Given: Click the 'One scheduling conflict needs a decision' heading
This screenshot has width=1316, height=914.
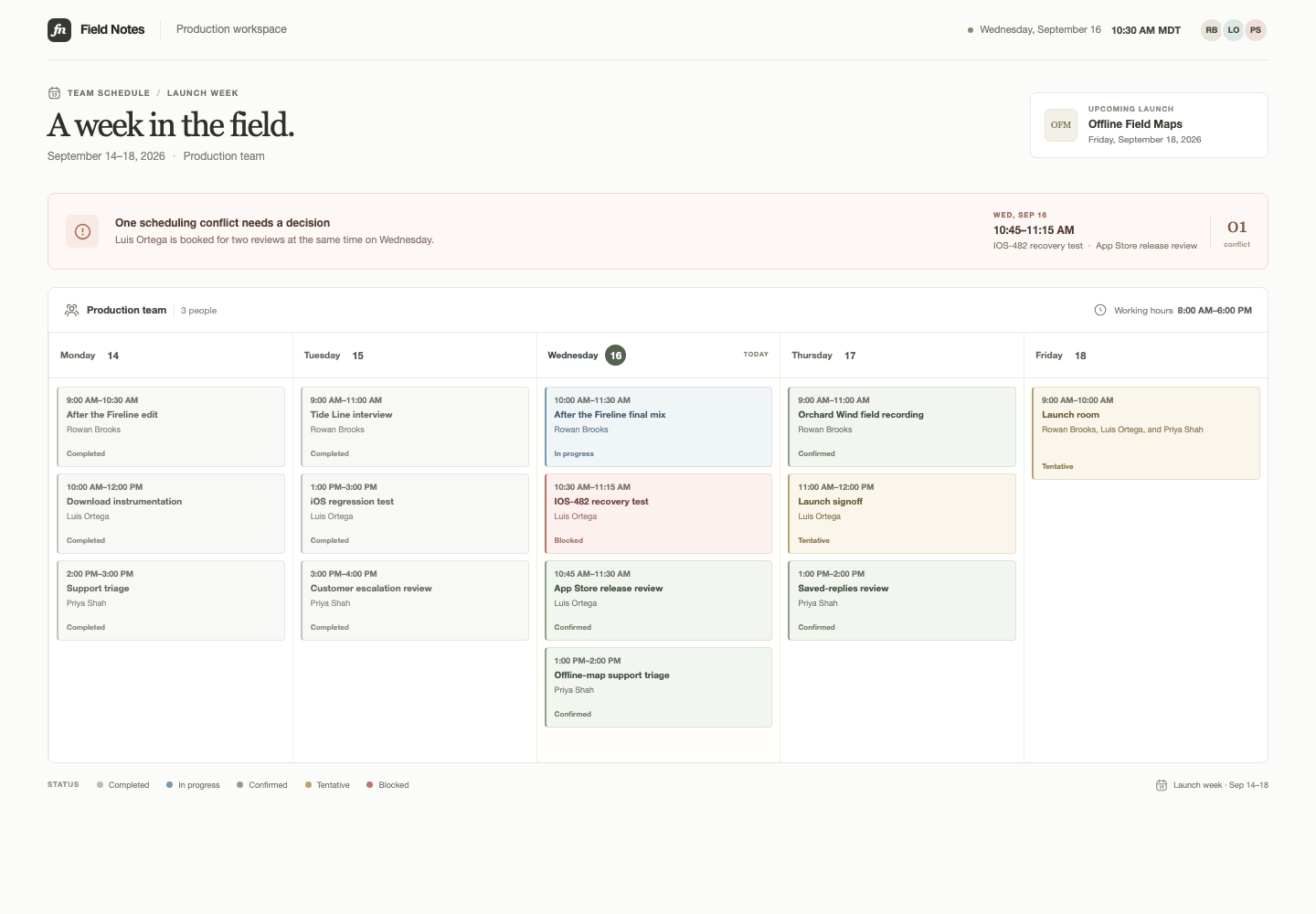Looking at the screenshot, I should tap(222, 223).
